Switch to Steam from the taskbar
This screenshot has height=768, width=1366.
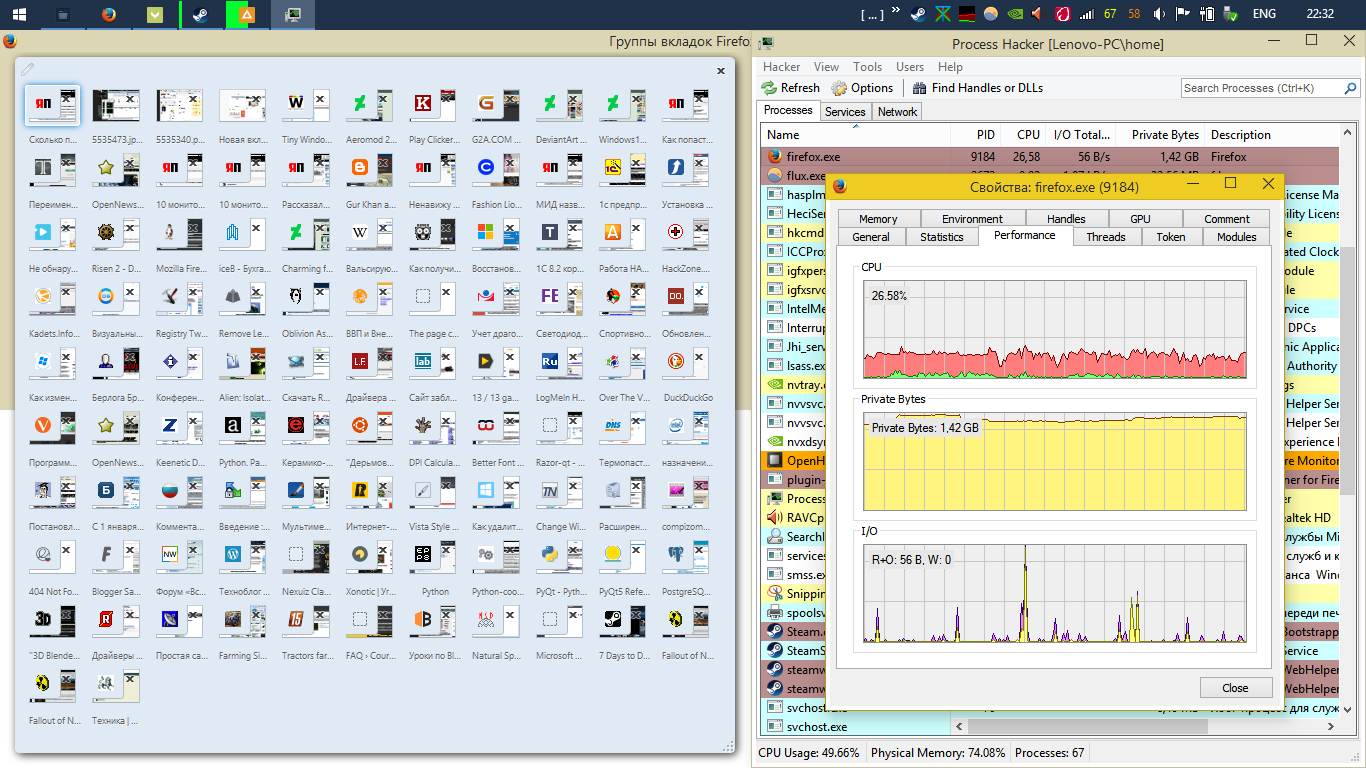tap(200, 14)
